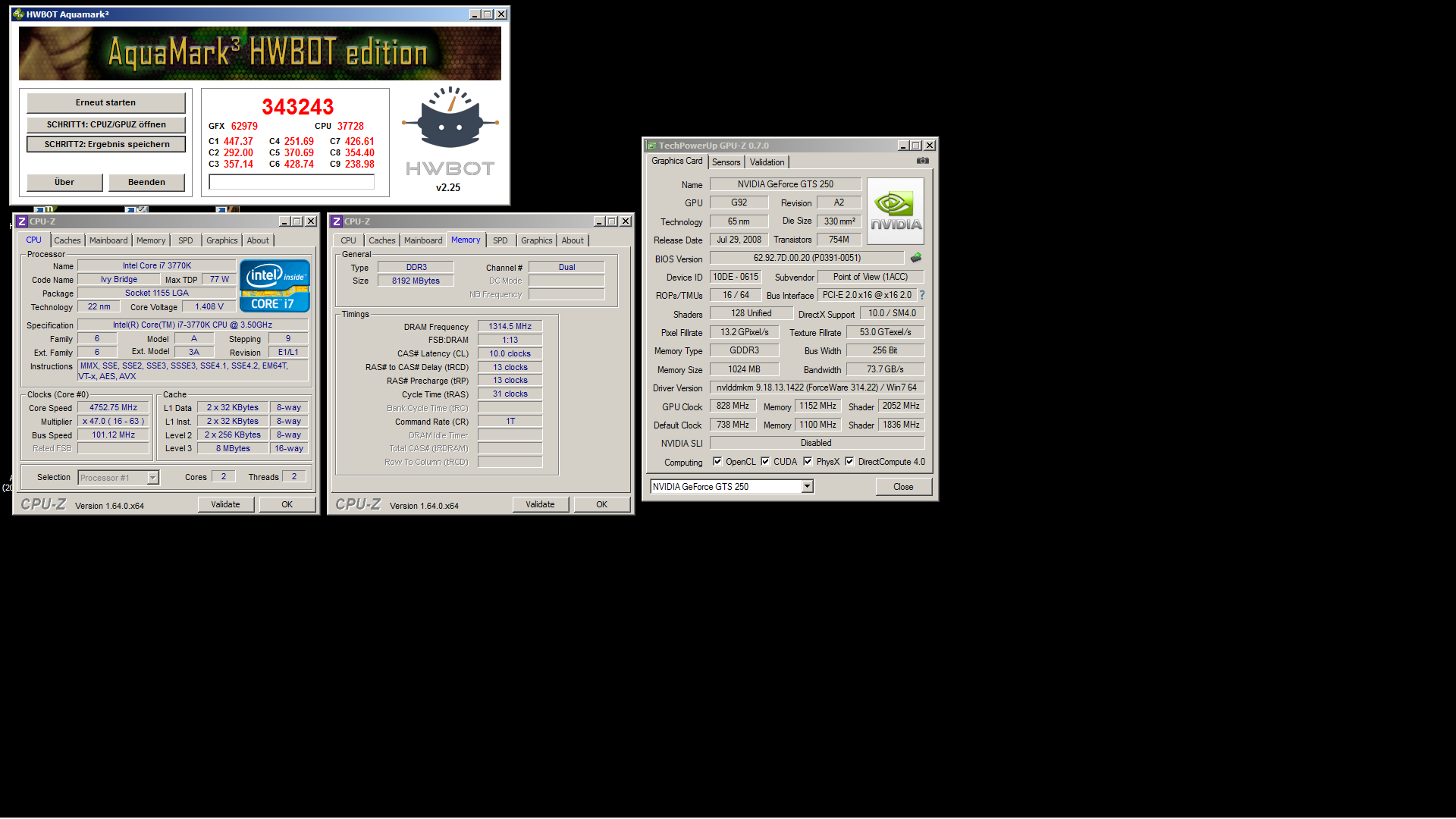
Task: Click Validate in the left CPU-Z window
Action: click(x=226, y=504)
